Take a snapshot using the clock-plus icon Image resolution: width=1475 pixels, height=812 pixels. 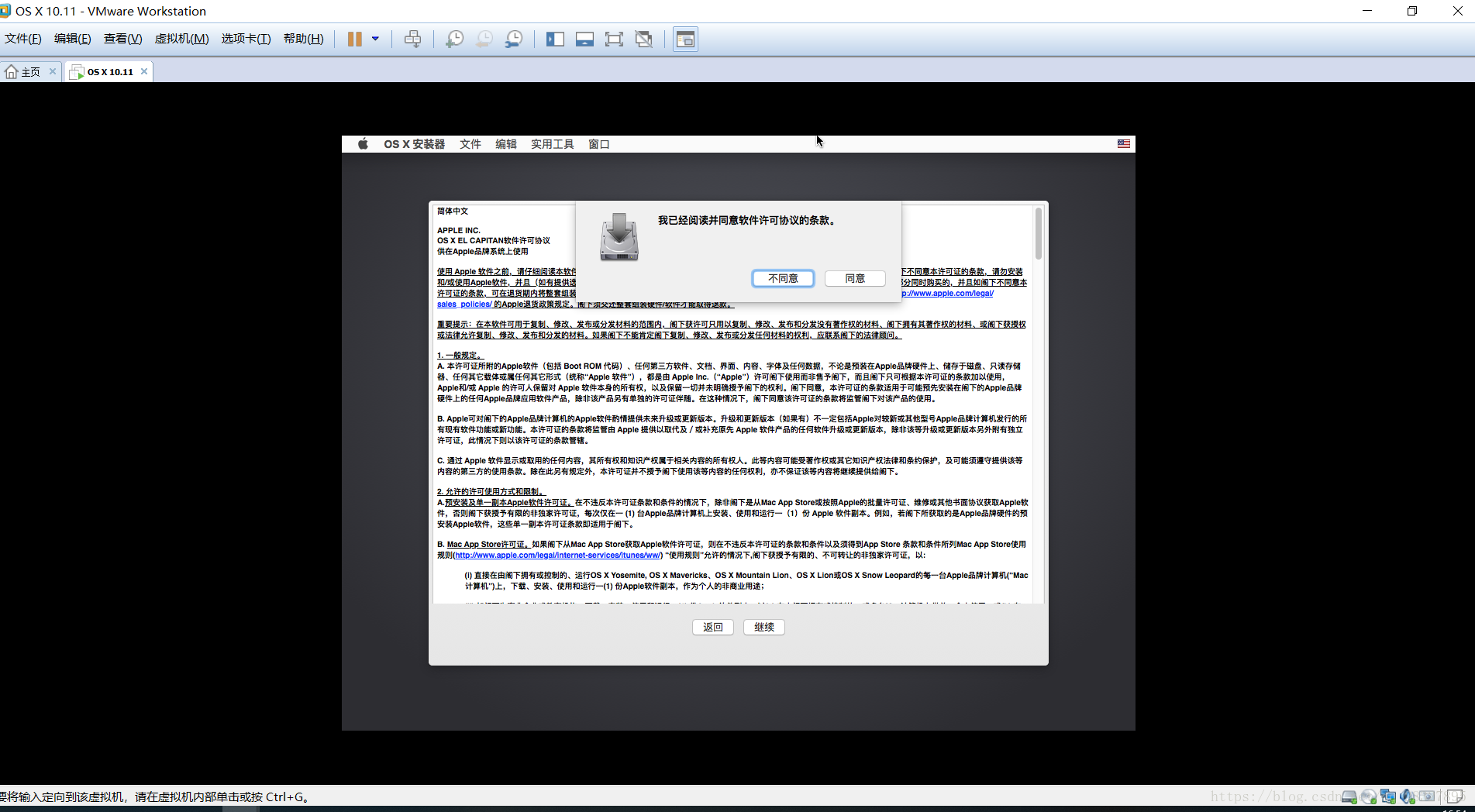[454, 39]
